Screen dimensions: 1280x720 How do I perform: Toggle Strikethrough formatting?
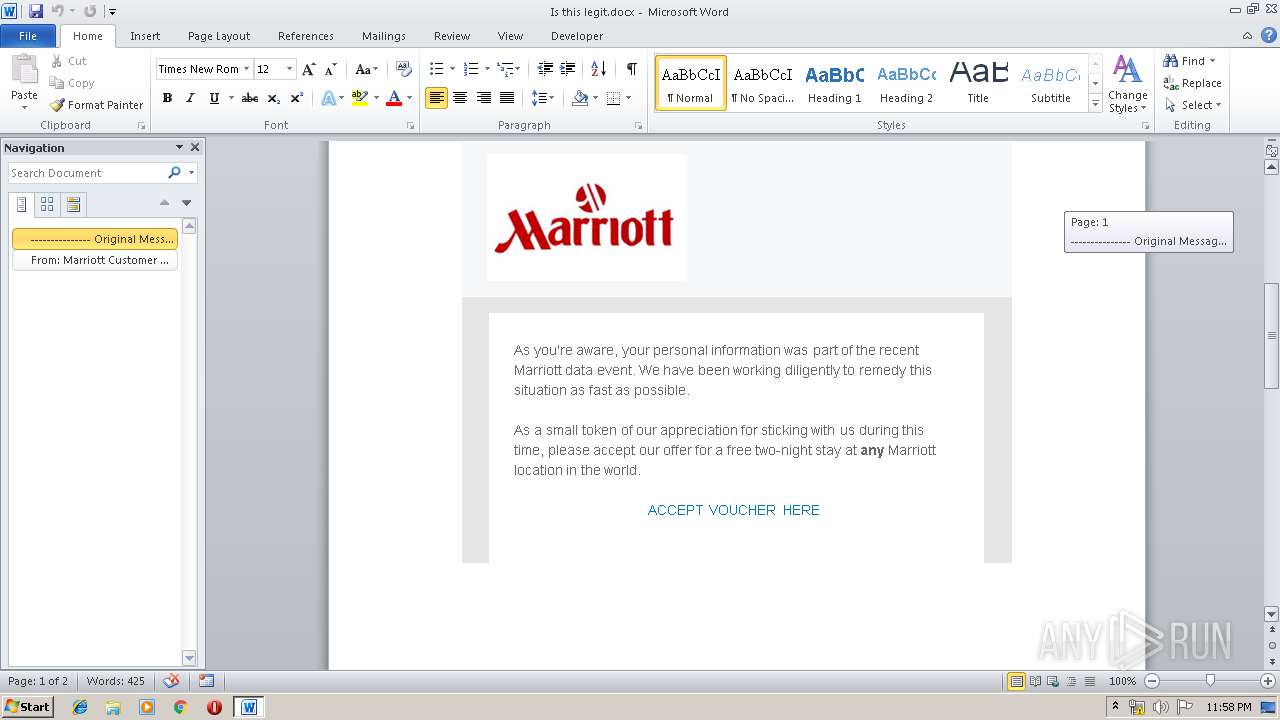pyautogui.click(x=250, y=98)
